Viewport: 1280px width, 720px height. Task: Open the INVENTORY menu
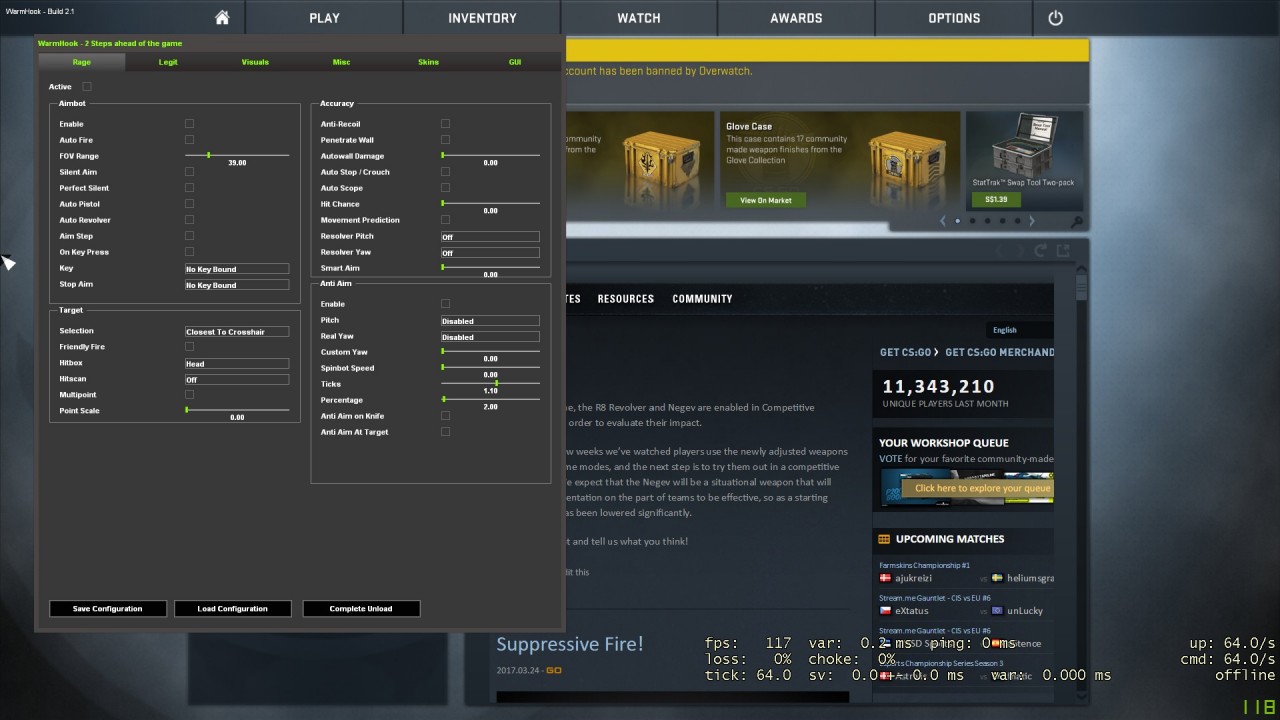pyautogui.click(x=482, y=18)
